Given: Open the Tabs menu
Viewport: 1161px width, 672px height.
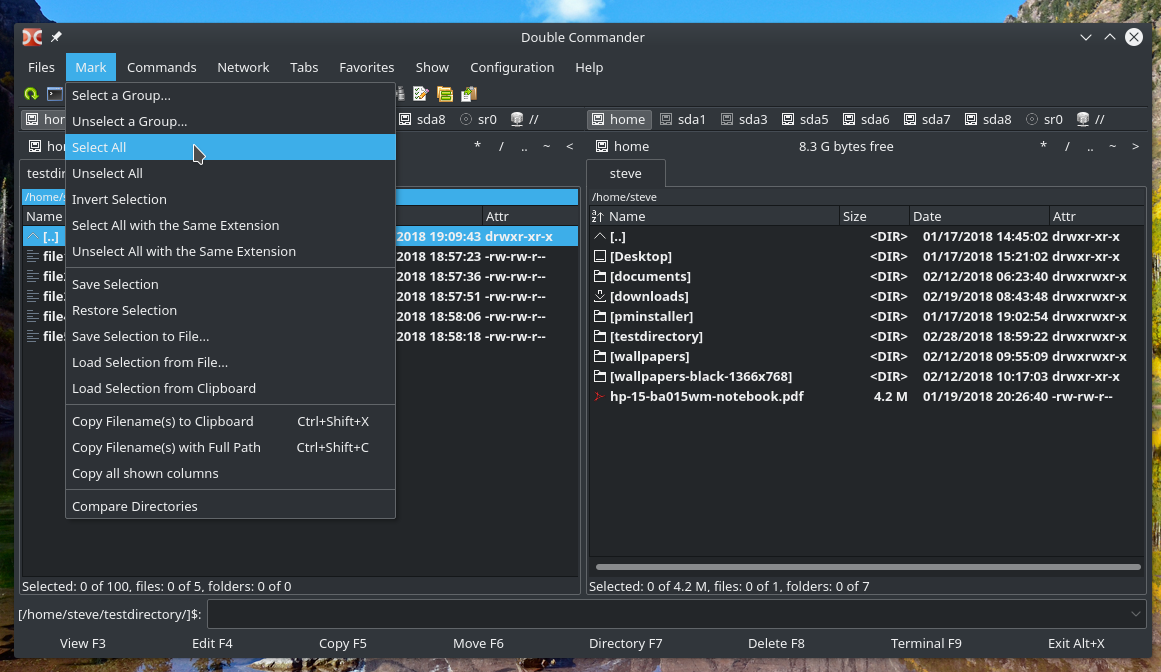Looking at the screenshot, I should coord(304,67).
